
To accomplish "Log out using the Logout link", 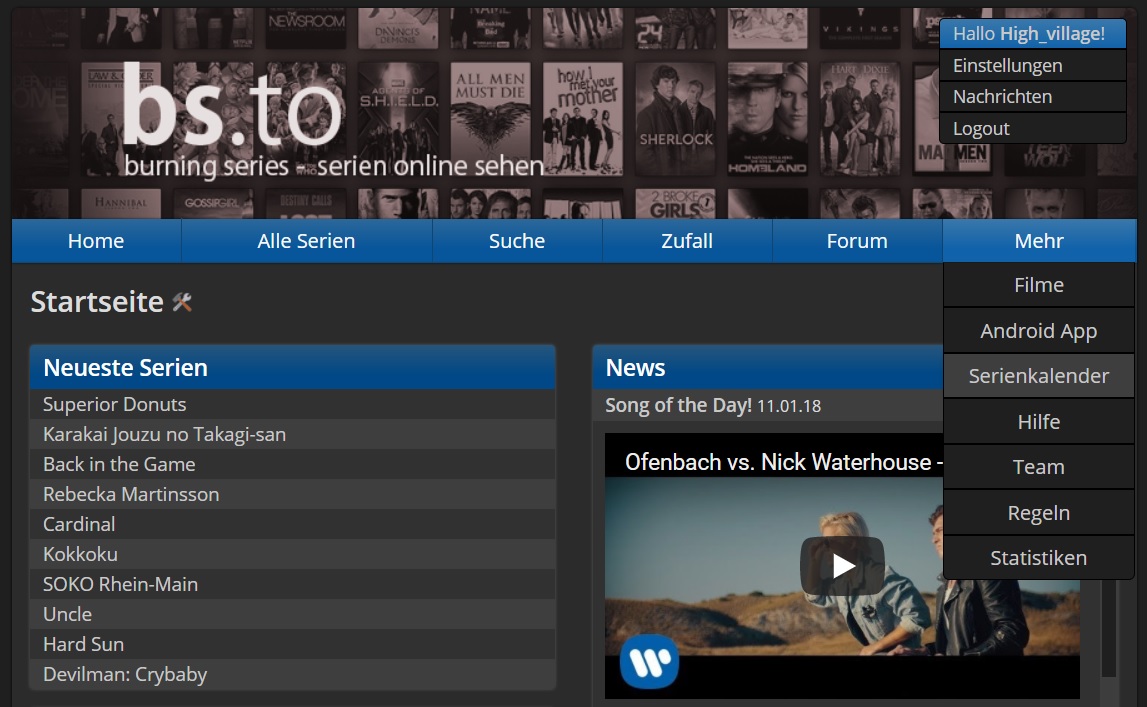I will click(981, 129).
